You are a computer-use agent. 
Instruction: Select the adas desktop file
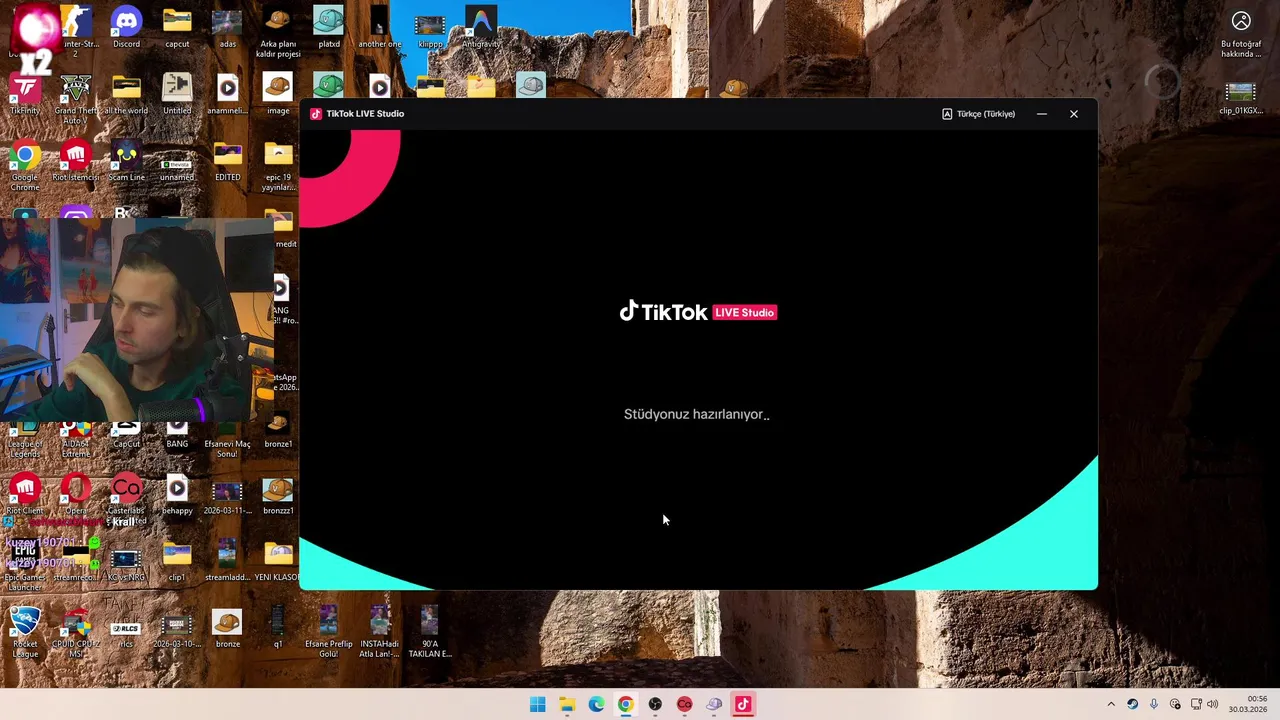[228, 28]
